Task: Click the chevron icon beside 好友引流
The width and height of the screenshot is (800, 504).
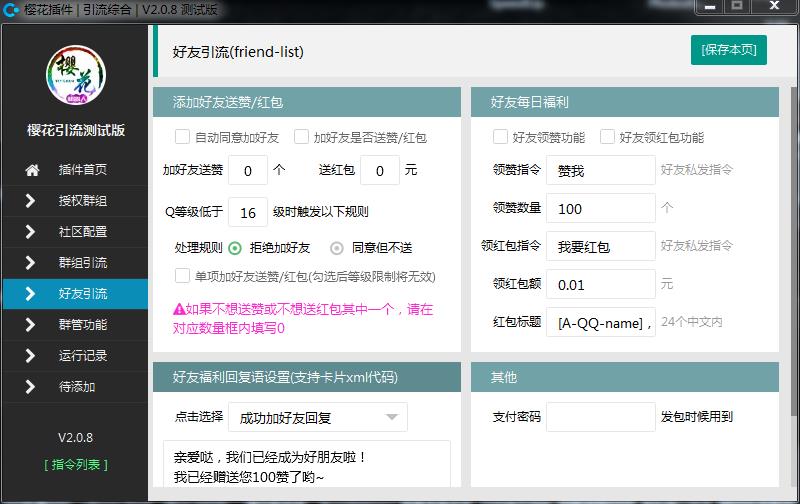Action: [x=30, y=294]
